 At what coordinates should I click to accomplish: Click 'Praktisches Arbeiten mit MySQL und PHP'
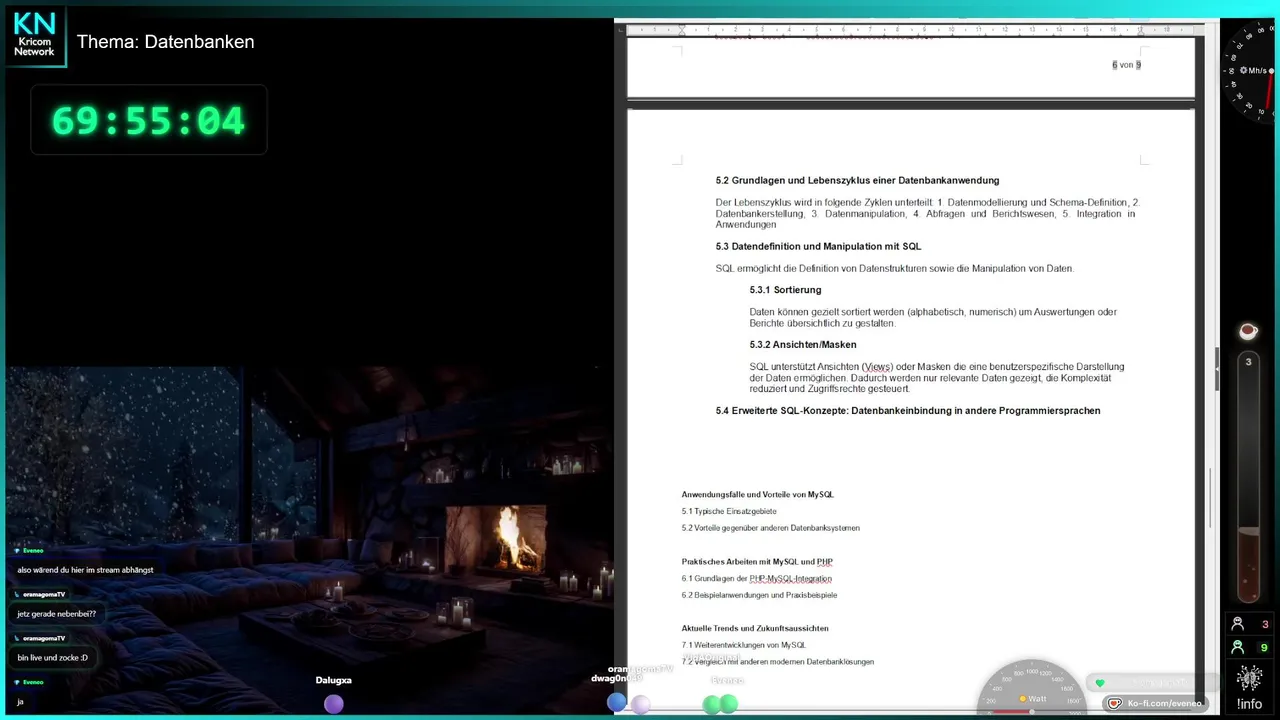coord(757,562)
